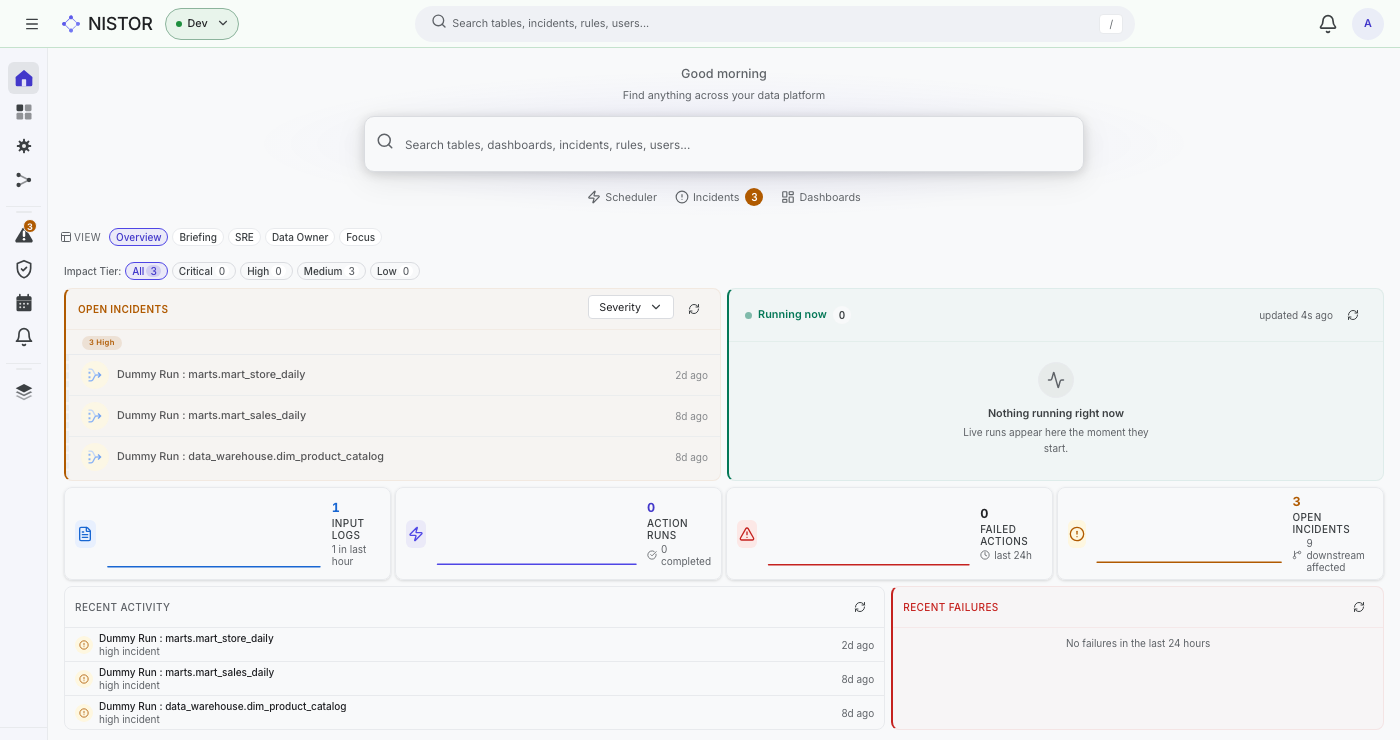Open the Incidents quick link under search
The image size is (1400, 740).
pyautogui.click(x=719, y=197)
